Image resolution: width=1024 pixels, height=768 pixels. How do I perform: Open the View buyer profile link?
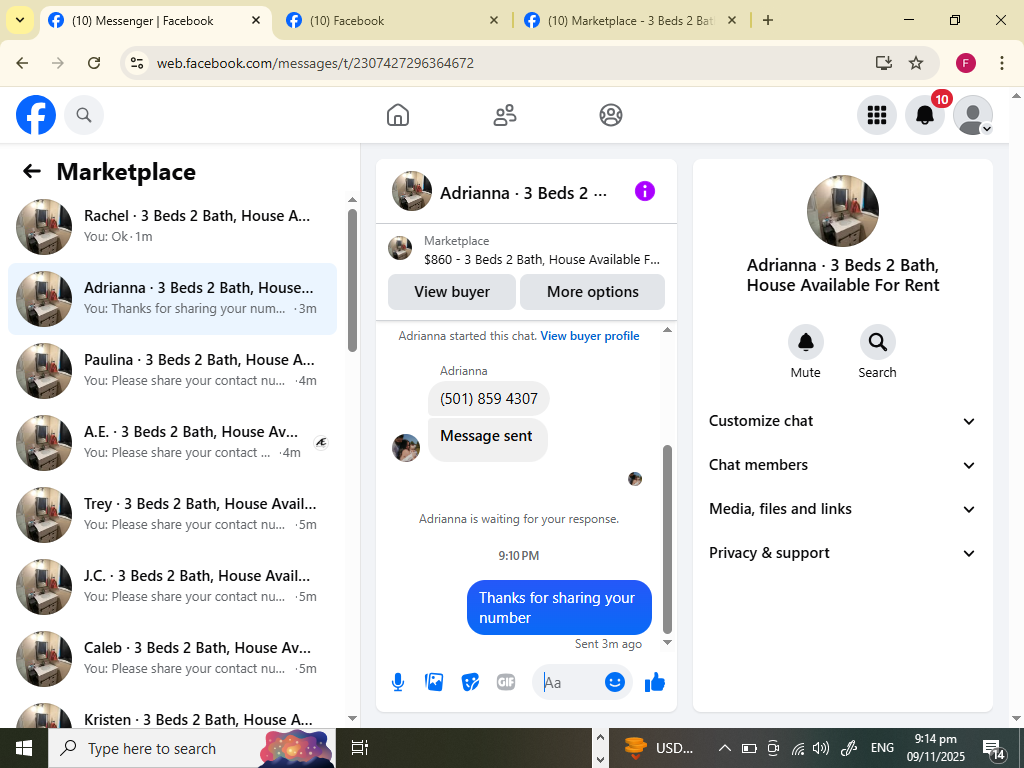click(x=590, y=336)
